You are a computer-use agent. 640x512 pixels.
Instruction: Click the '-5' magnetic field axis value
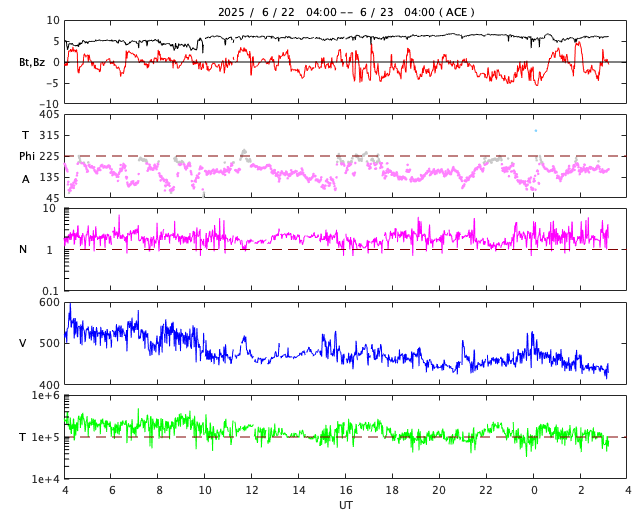[53, 83]
